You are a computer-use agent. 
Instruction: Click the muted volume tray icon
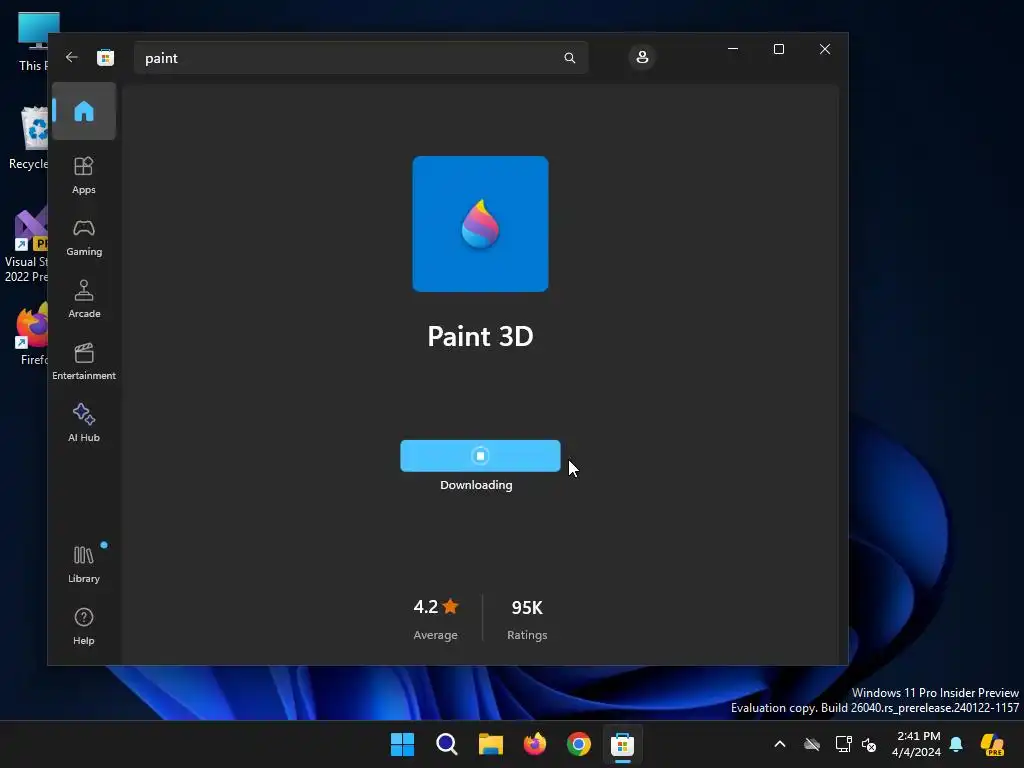pyautogui.click(x=869, y=744)
